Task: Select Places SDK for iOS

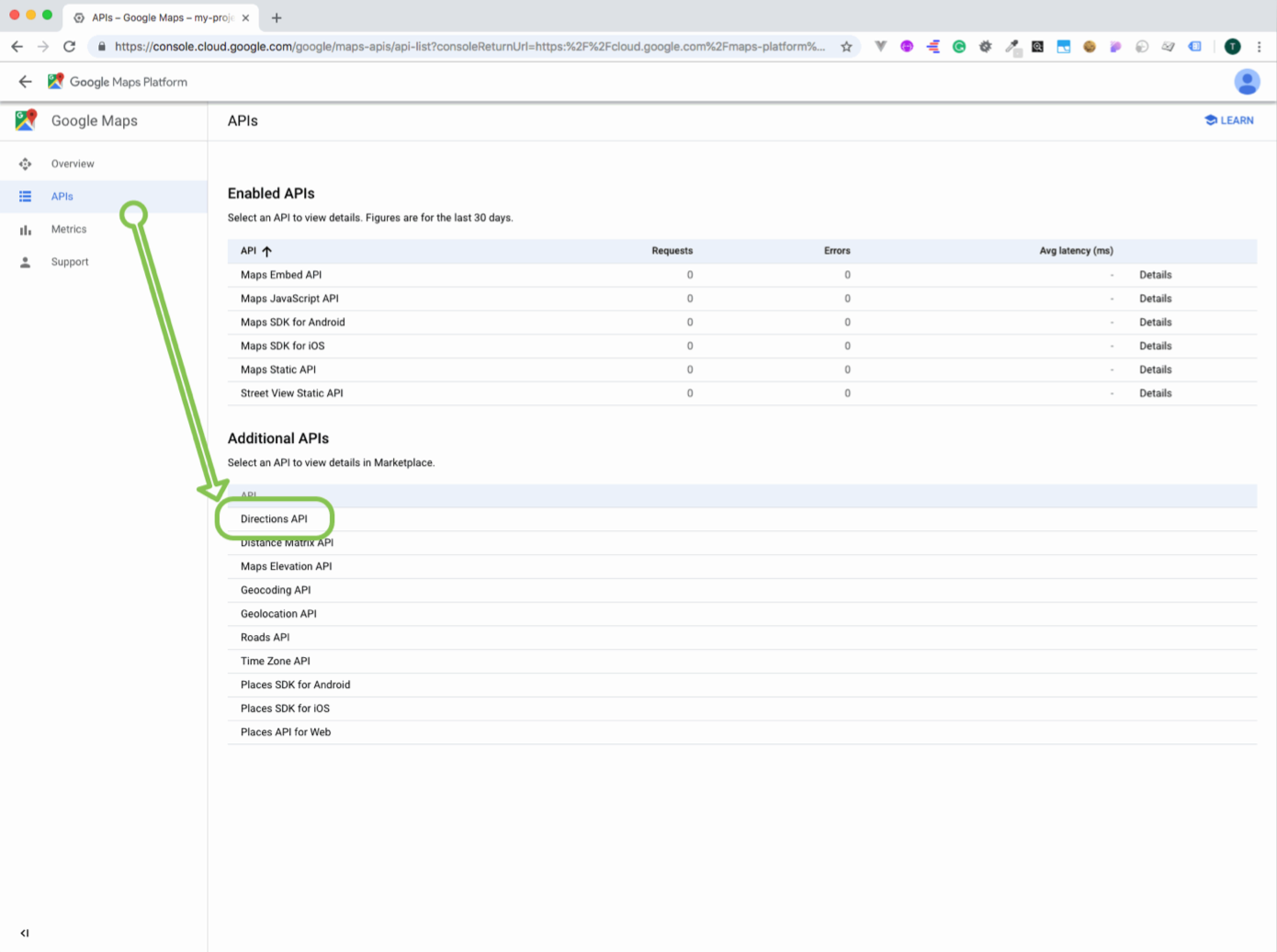Action: (742, 708)
